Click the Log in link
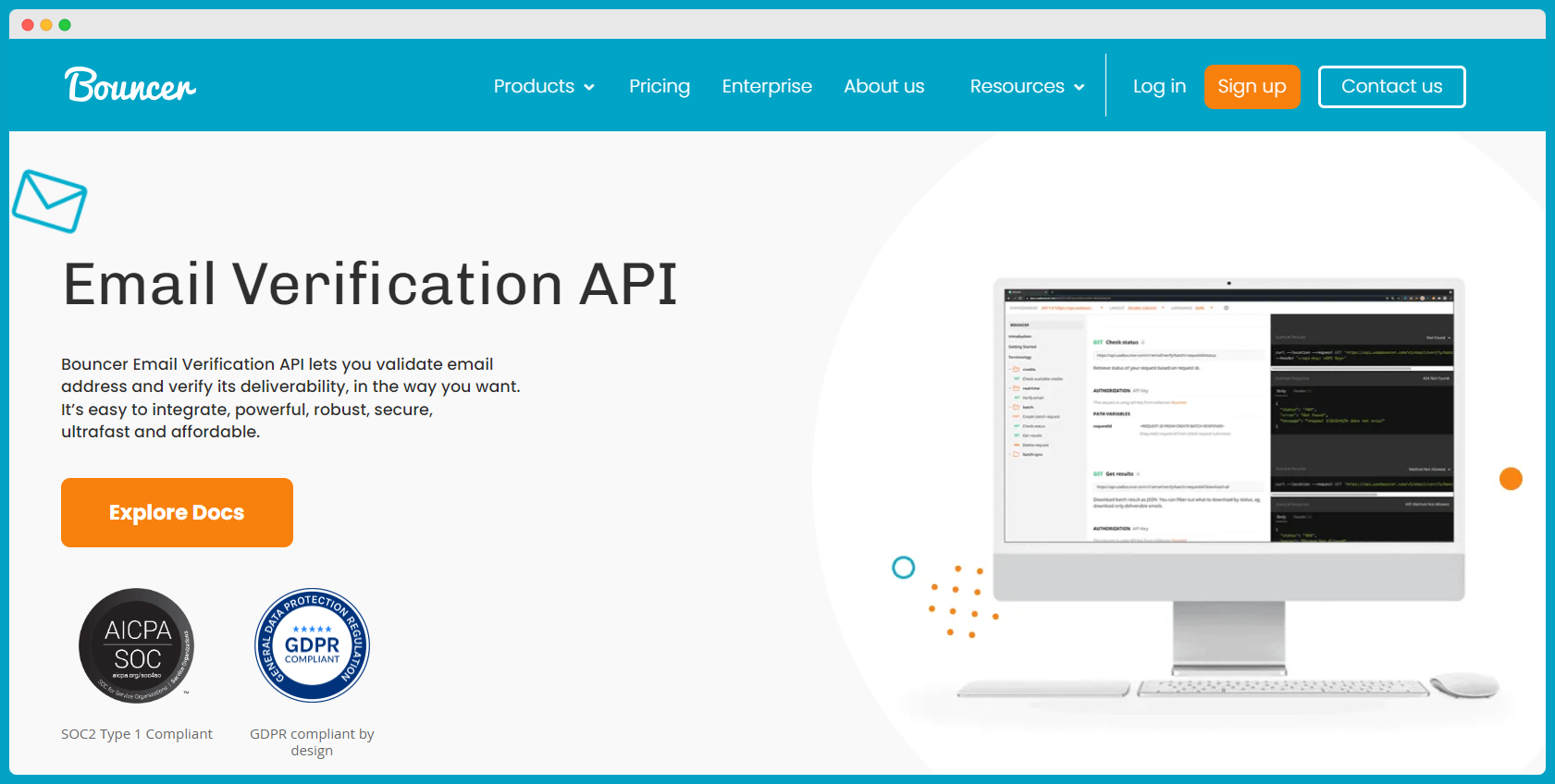This screenshot has height=784, width=1555. (1159, 86)
